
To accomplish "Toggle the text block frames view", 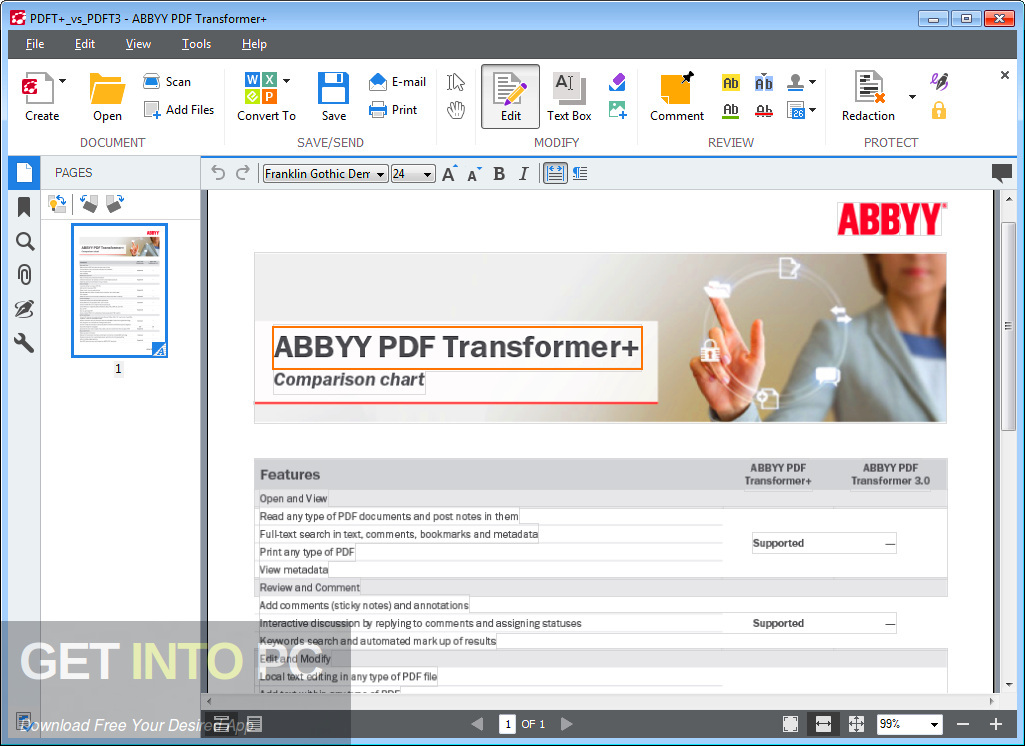I will pos(555,173).
